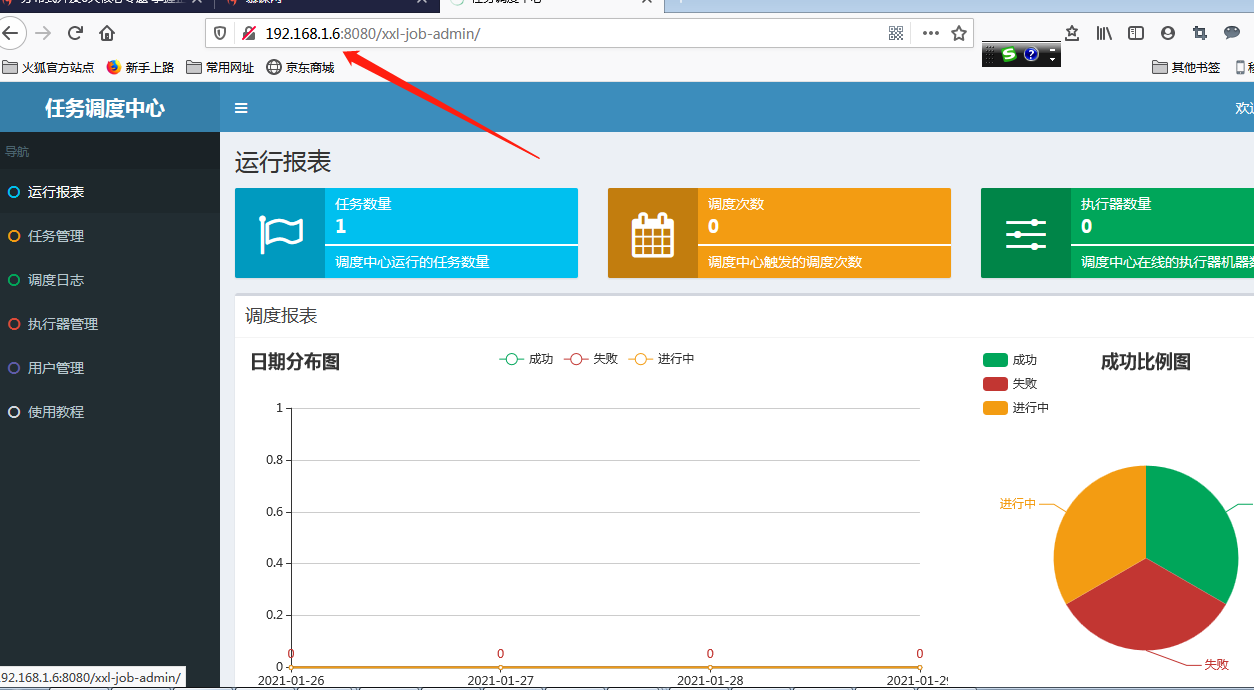Open the insecure connection lock icon

tap(249, 33)
